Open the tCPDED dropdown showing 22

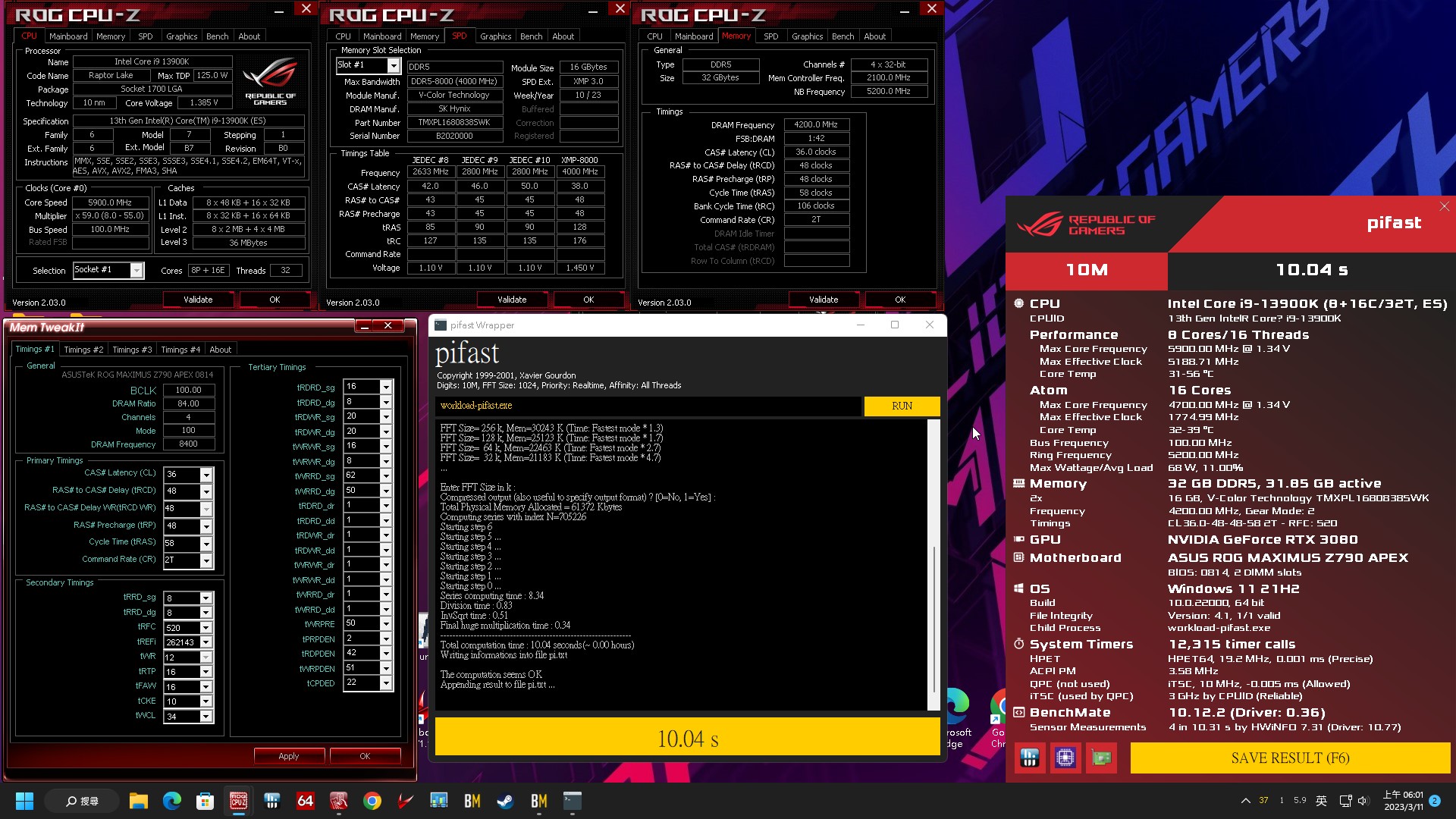tap(385, 682)
